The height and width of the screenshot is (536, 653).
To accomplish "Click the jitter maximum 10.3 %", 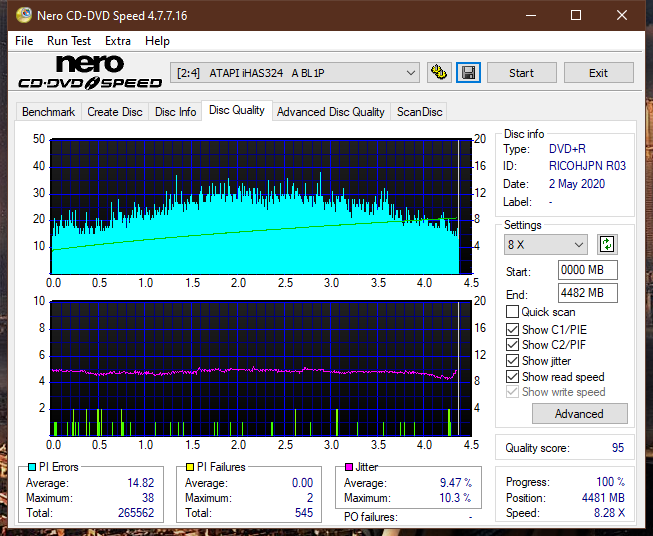I will point(455,498).
